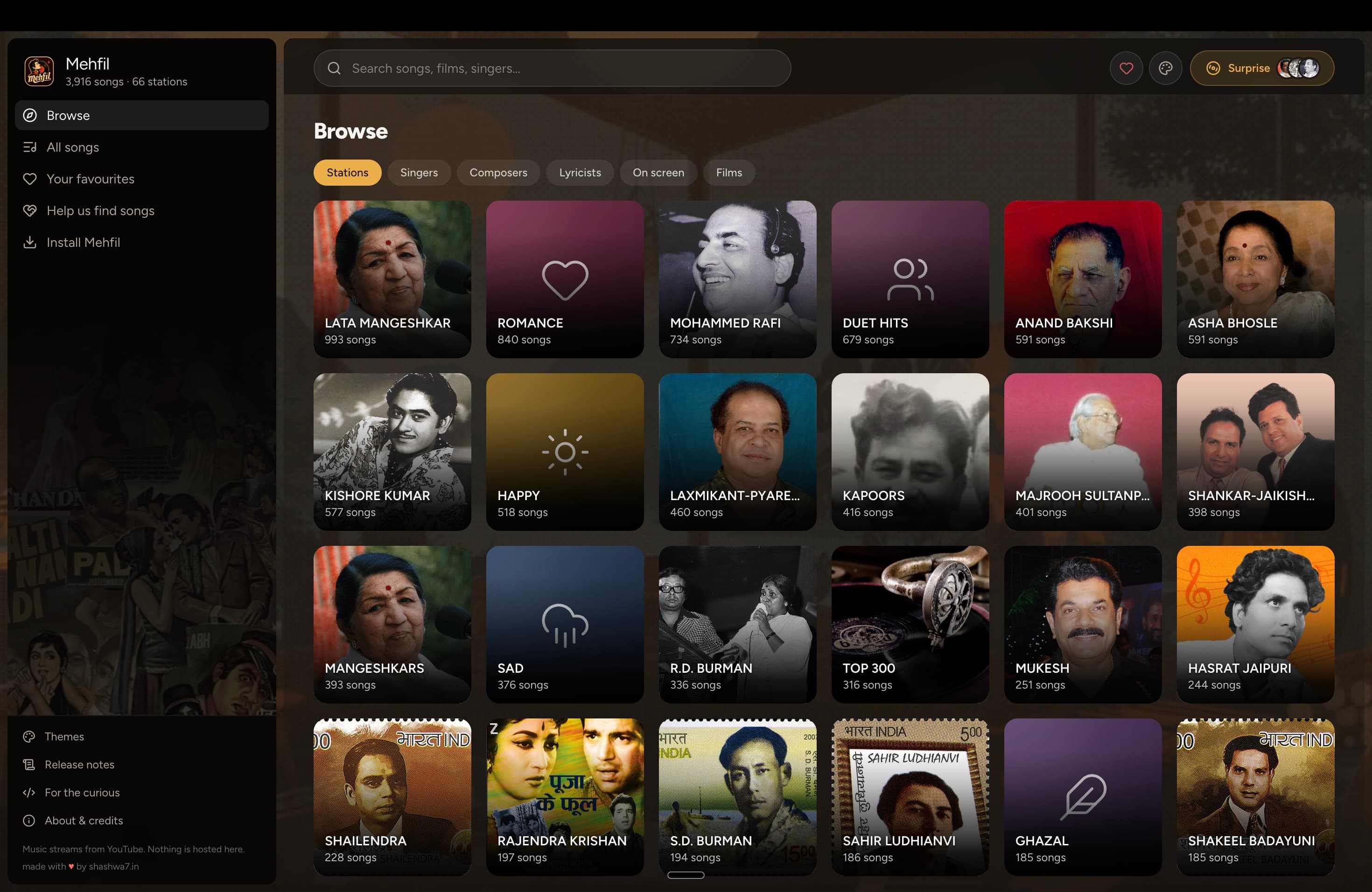Click 'Music streams from YouTube' footer note
The image size is (1372, 892).
[133, 849]
